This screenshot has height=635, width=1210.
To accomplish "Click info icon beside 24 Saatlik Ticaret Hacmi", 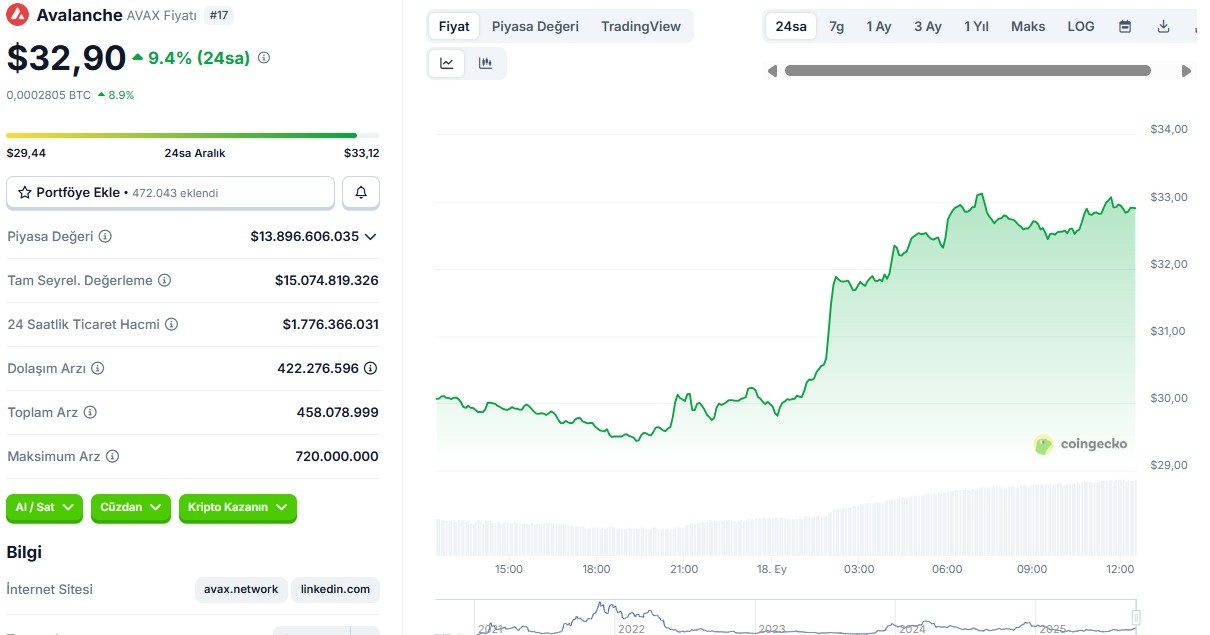I will coord(171,325).
